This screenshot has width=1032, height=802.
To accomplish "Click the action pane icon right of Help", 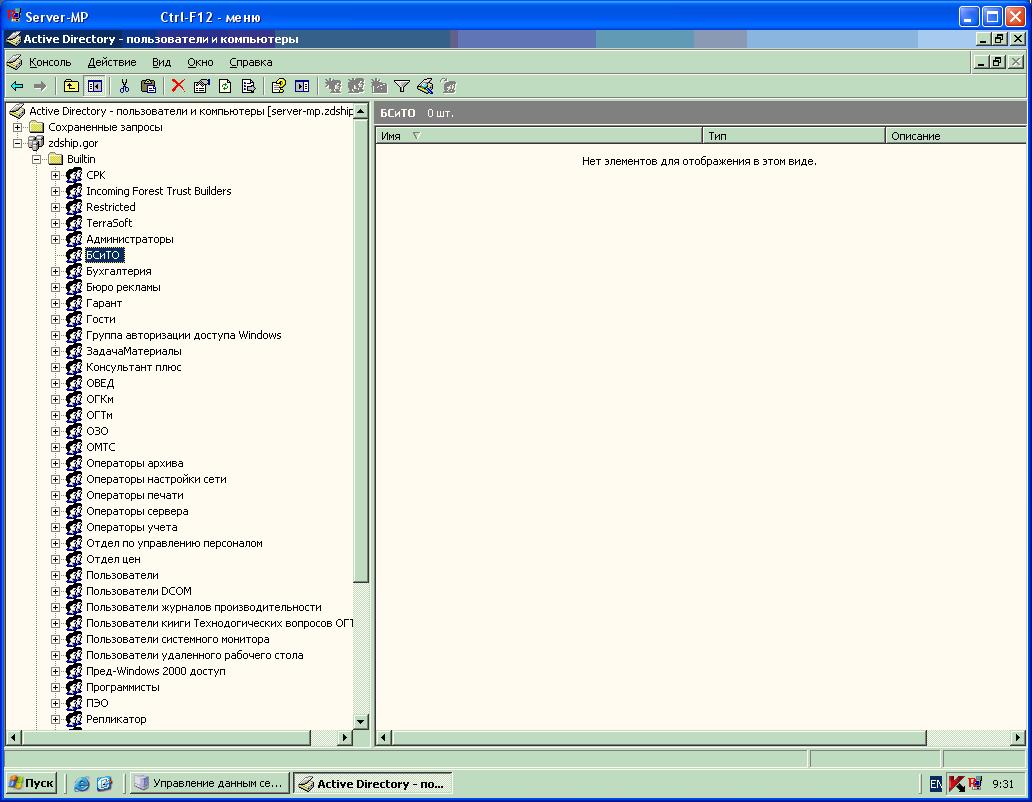I will tap(302, 86).
